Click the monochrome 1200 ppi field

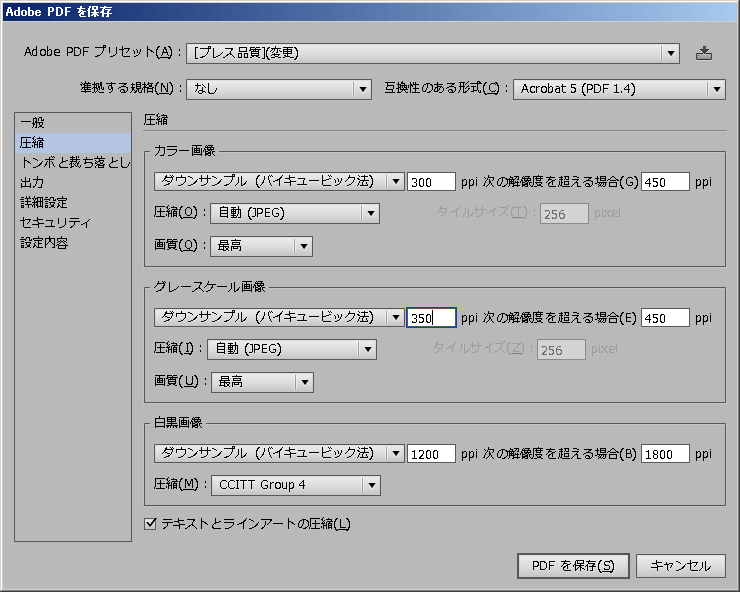(431, 454)
